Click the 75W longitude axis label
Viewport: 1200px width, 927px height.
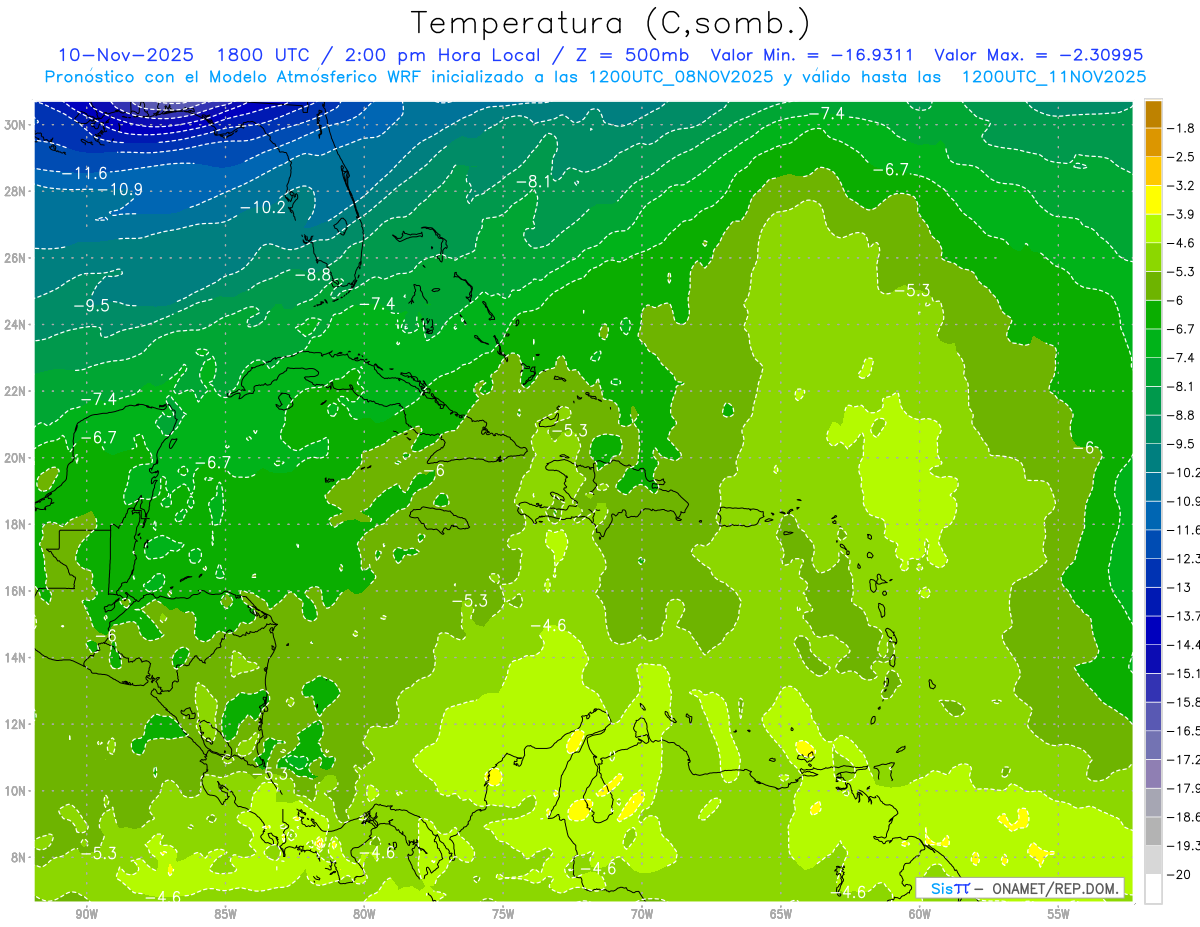(503, 915)
